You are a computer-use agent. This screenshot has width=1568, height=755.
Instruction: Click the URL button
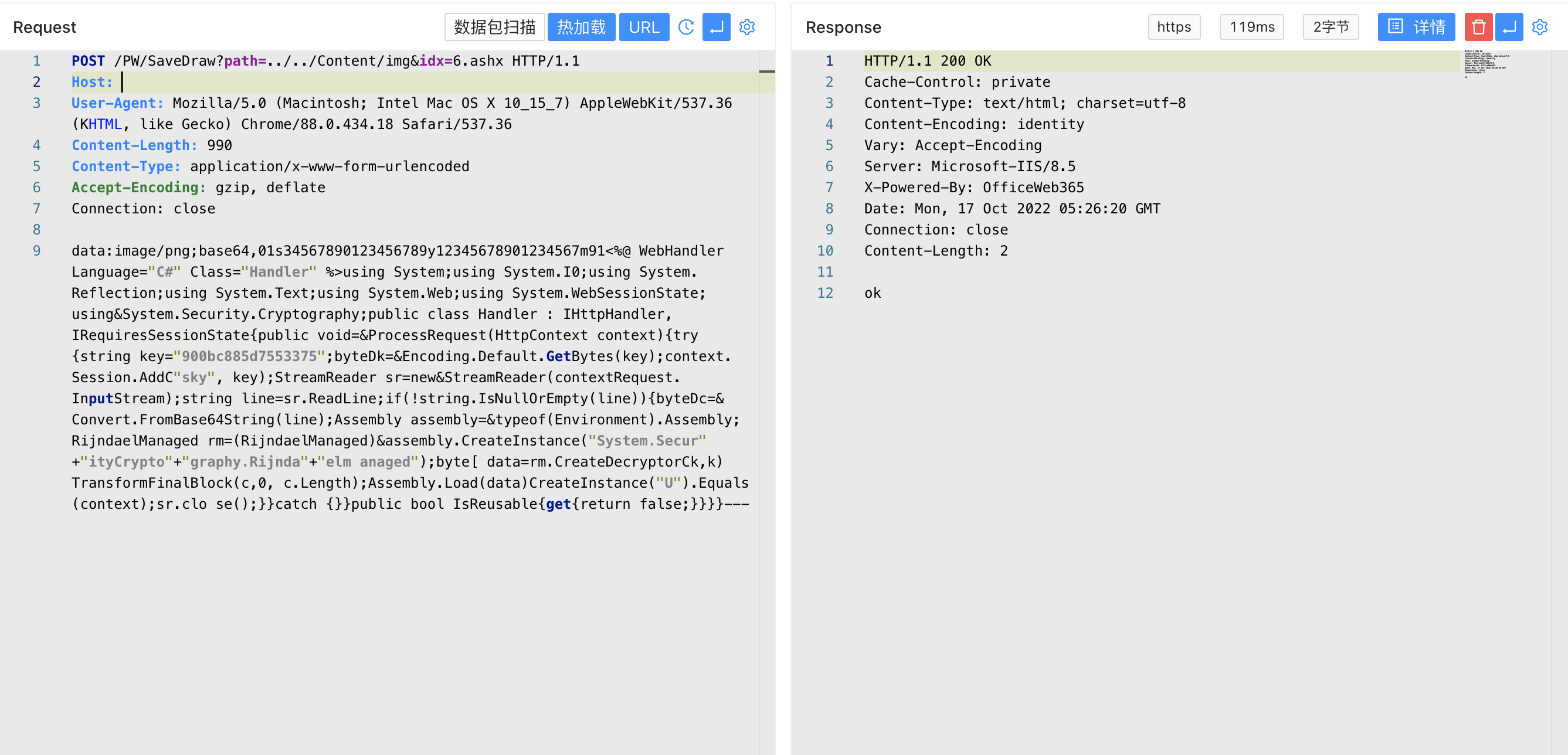(x=643, y=27)
